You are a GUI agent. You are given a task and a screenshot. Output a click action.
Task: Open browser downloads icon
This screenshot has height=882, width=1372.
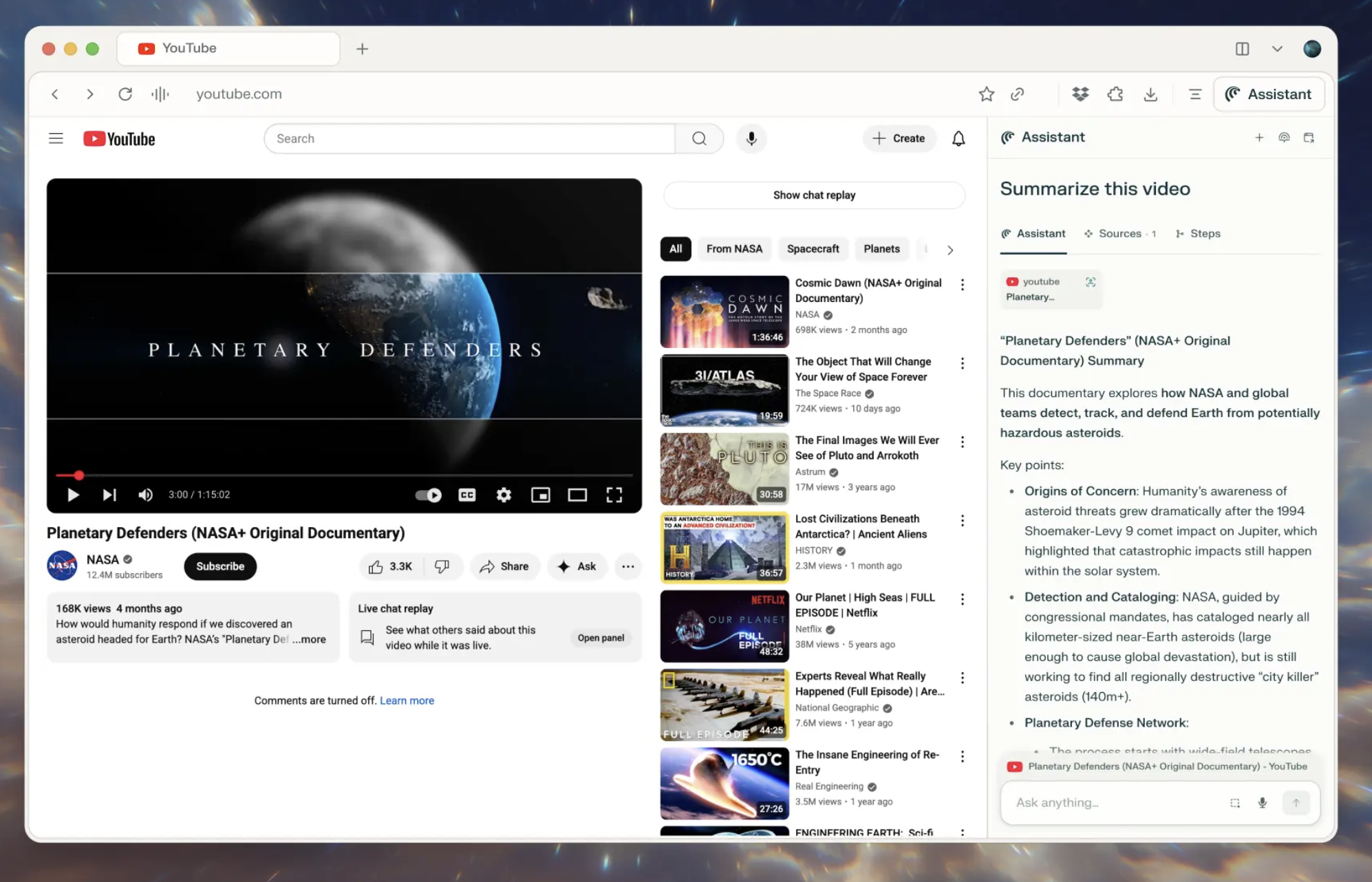point(1150,94)
